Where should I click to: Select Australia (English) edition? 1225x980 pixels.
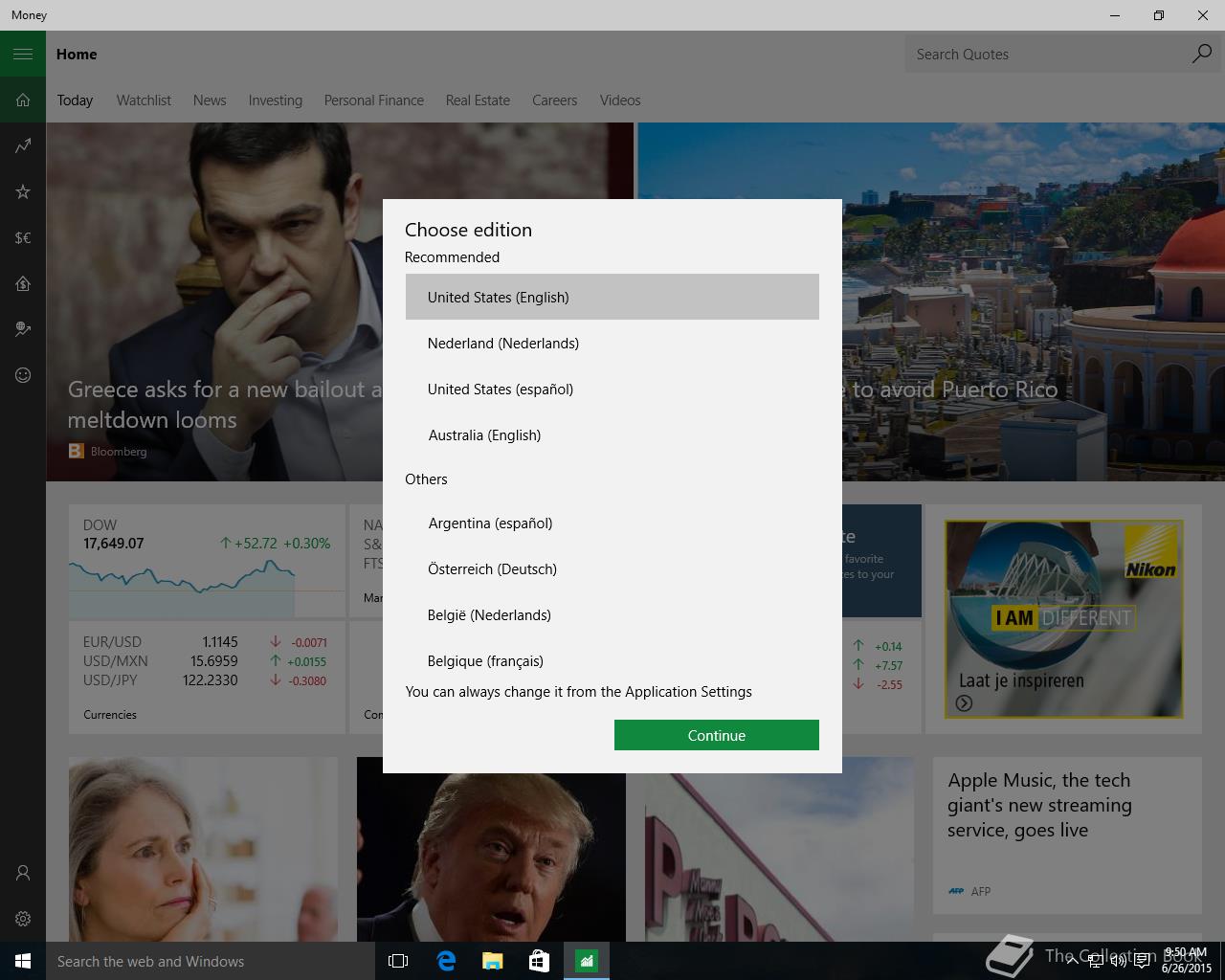[x=612, y=434]
